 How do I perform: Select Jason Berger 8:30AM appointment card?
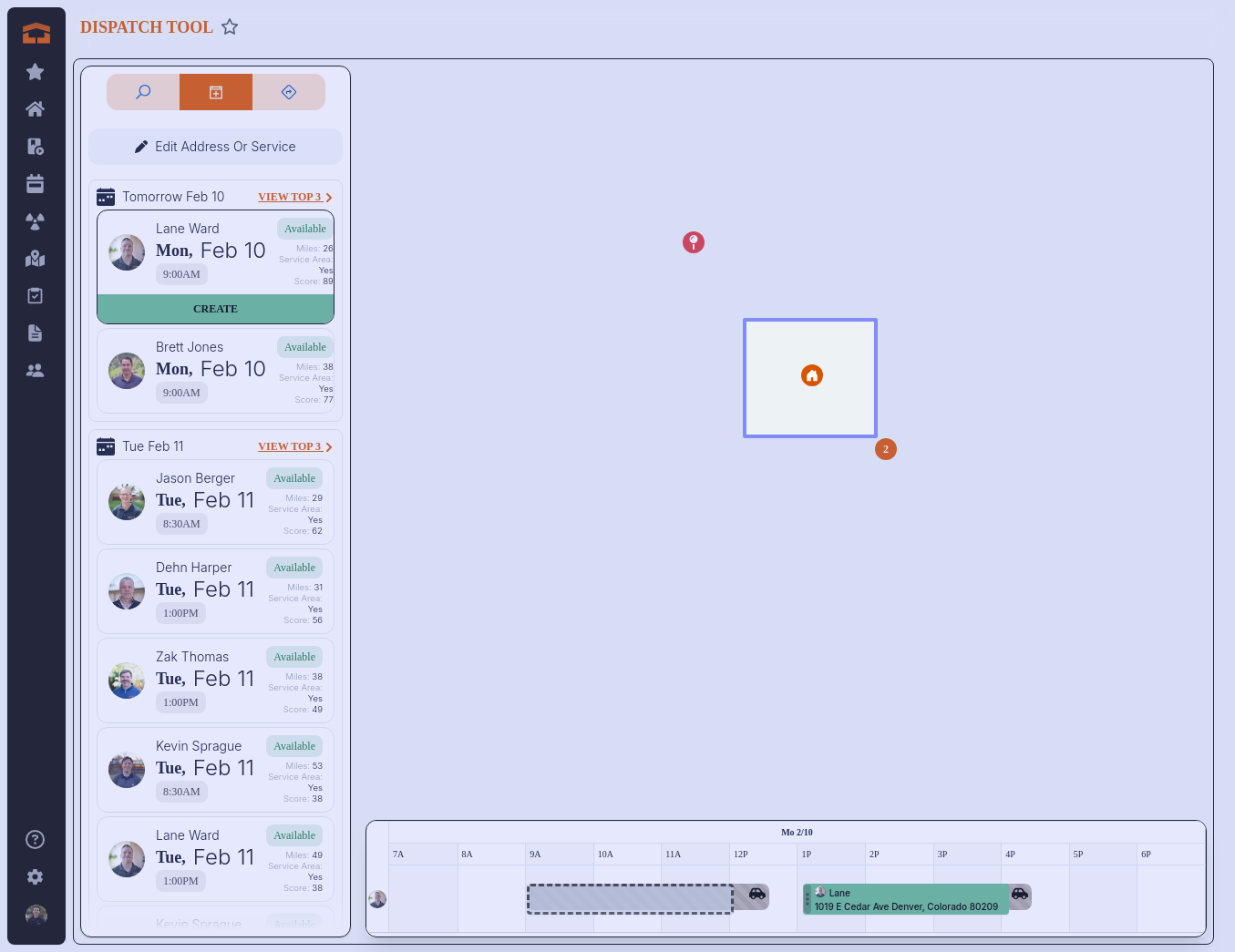pos(215,503)
